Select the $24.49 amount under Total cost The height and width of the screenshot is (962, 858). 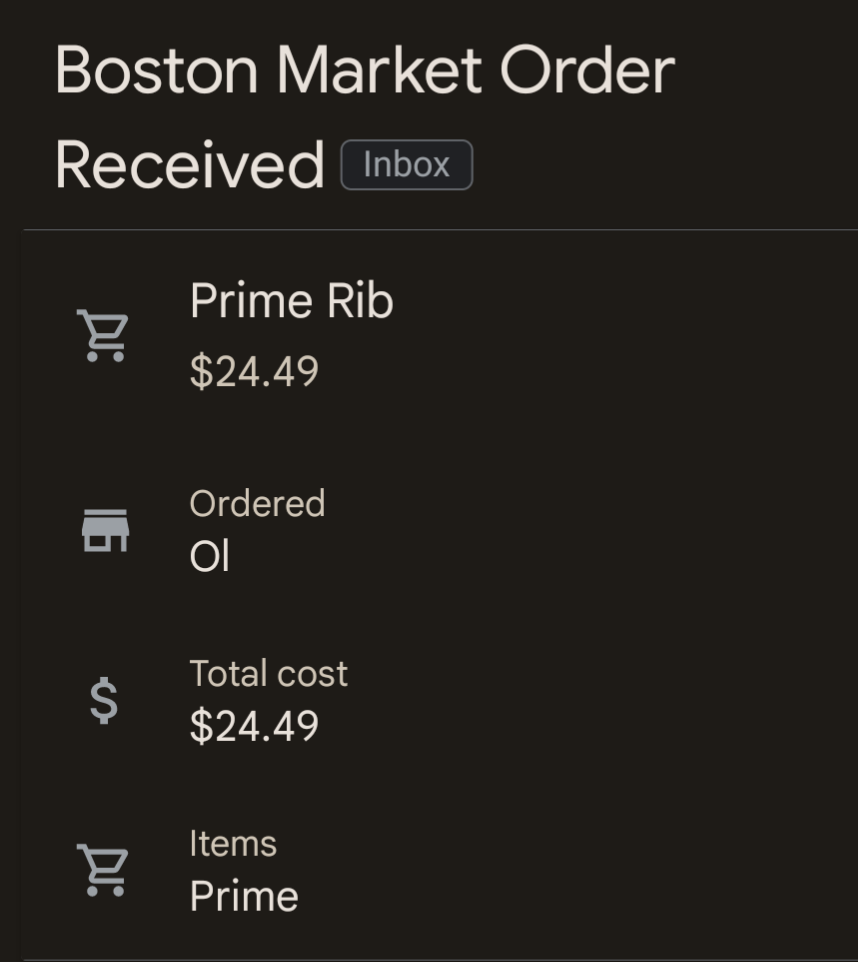254,727
